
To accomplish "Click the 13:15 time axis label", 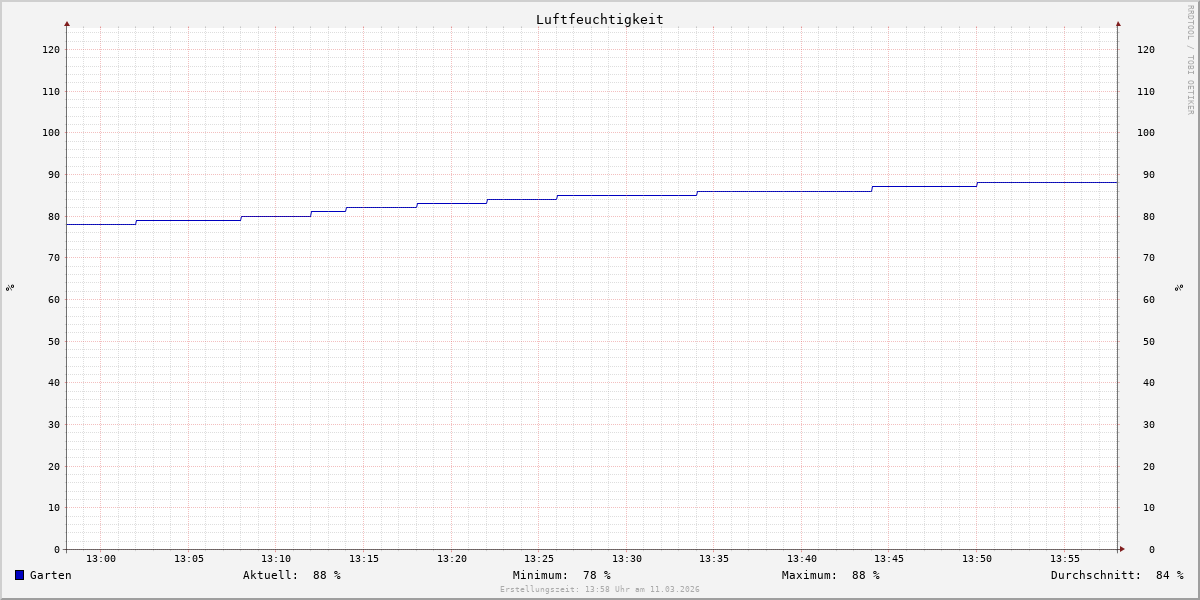I will click(364, 559).
